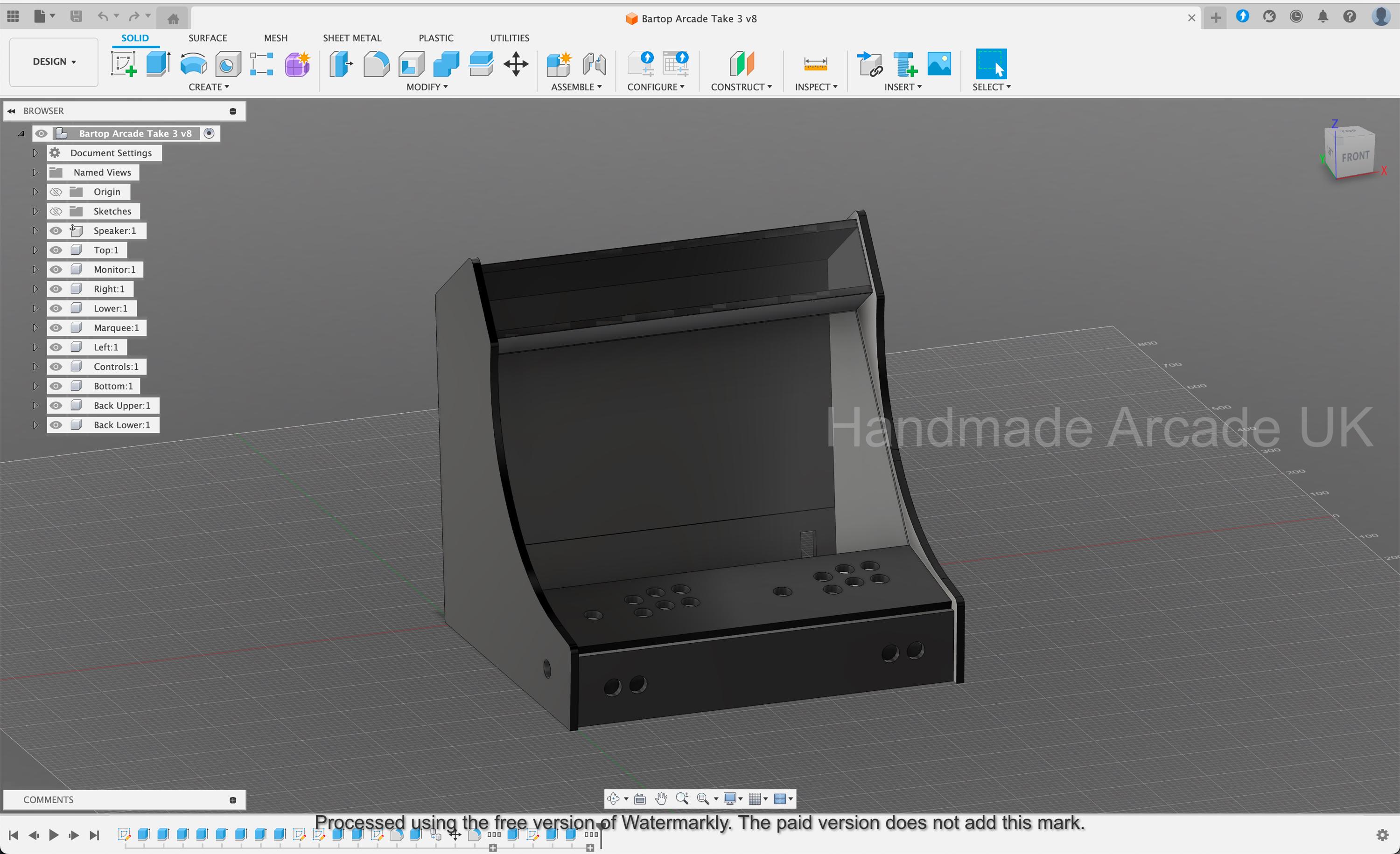Show the Sketches folder
Viewport: 1400px width, 854px height.
click(x=56, y=211)
